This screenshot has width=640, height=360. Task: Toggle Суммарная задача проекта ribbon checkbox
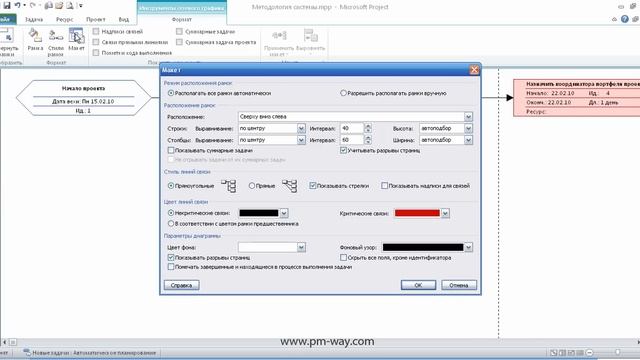(x=179, y=42)
